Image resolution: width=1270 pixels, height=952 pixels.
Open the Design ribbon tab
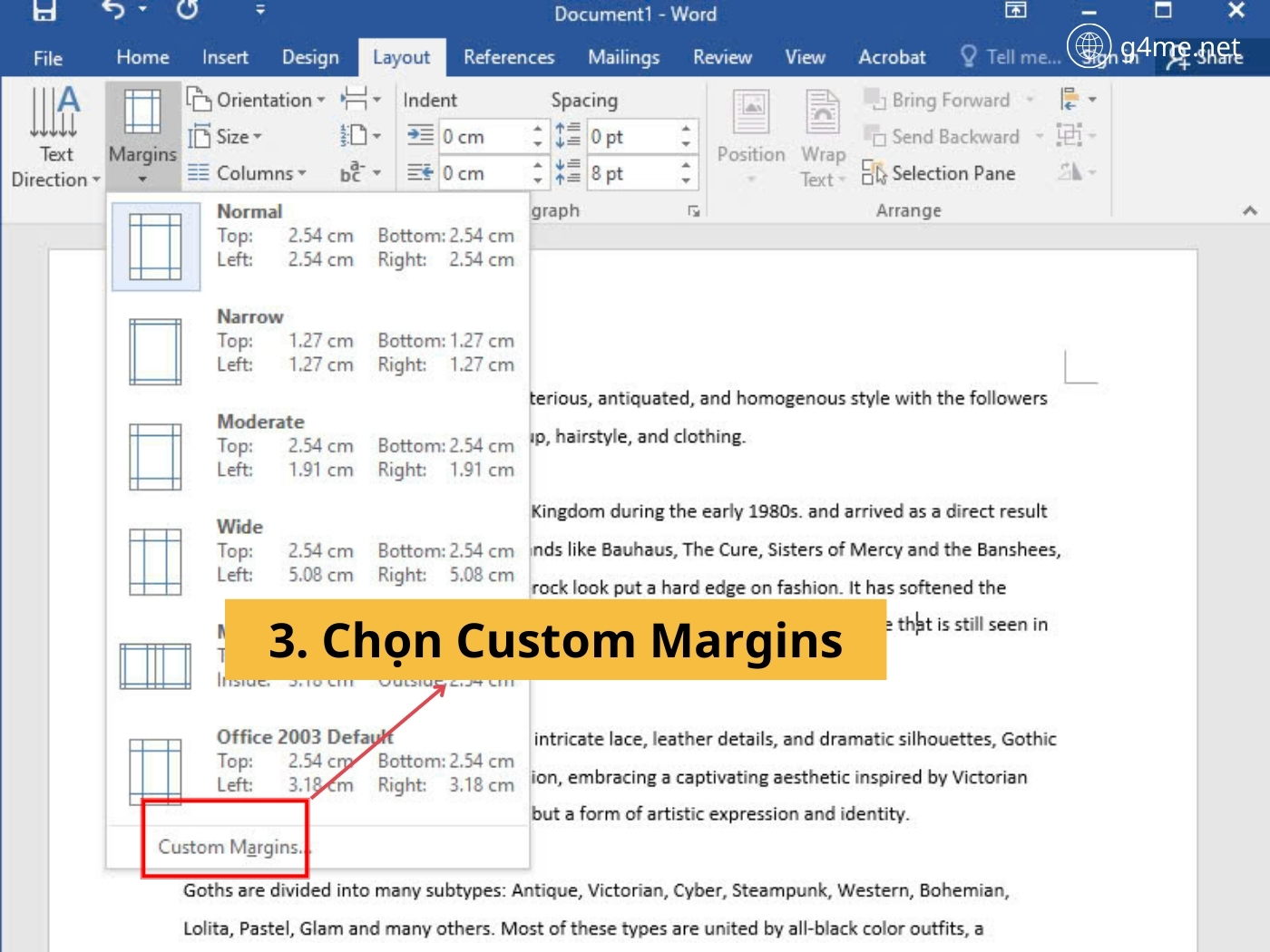310,57
